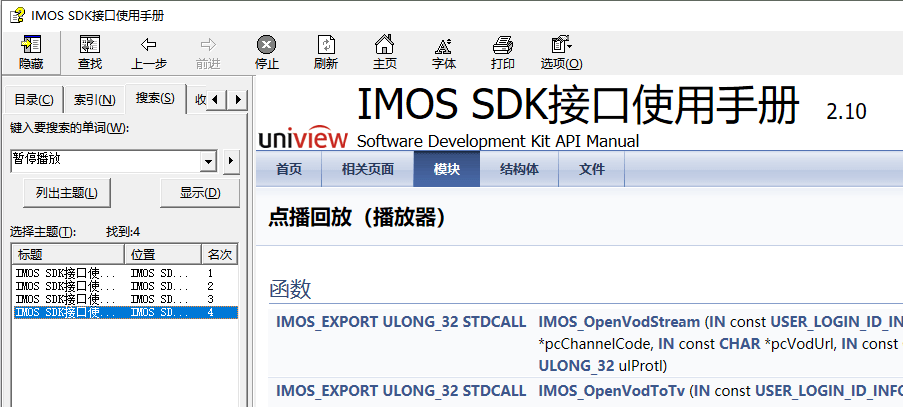The height and width of the screenshot is (407, 903).
Task: Open the IMOS_OpenVodToTv function link
Action: (x=612, y=391)
